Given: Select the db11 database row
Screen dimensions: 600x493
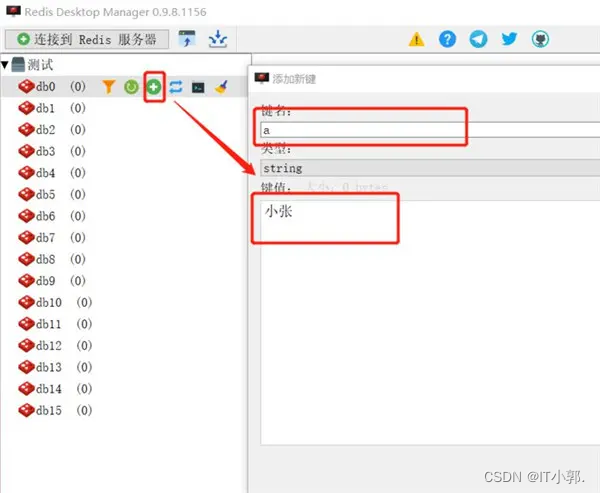Looking at the screenshot, I should [124, 324].
